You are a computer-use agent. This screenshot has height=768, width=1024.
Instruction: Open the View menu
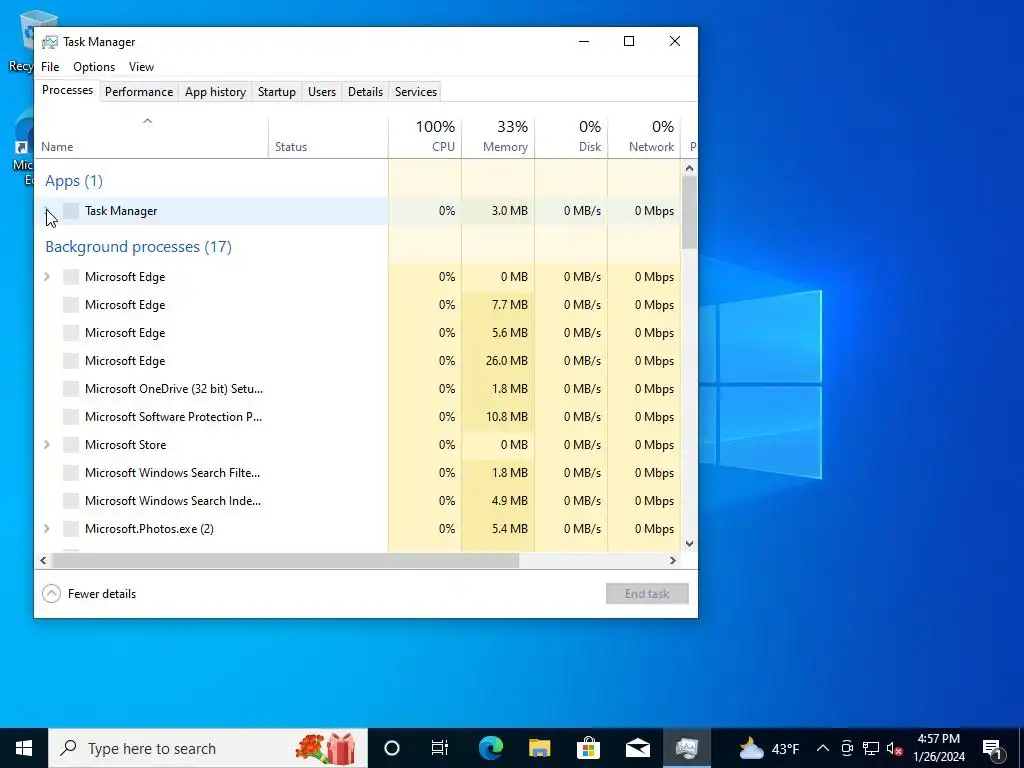point(141,67)
